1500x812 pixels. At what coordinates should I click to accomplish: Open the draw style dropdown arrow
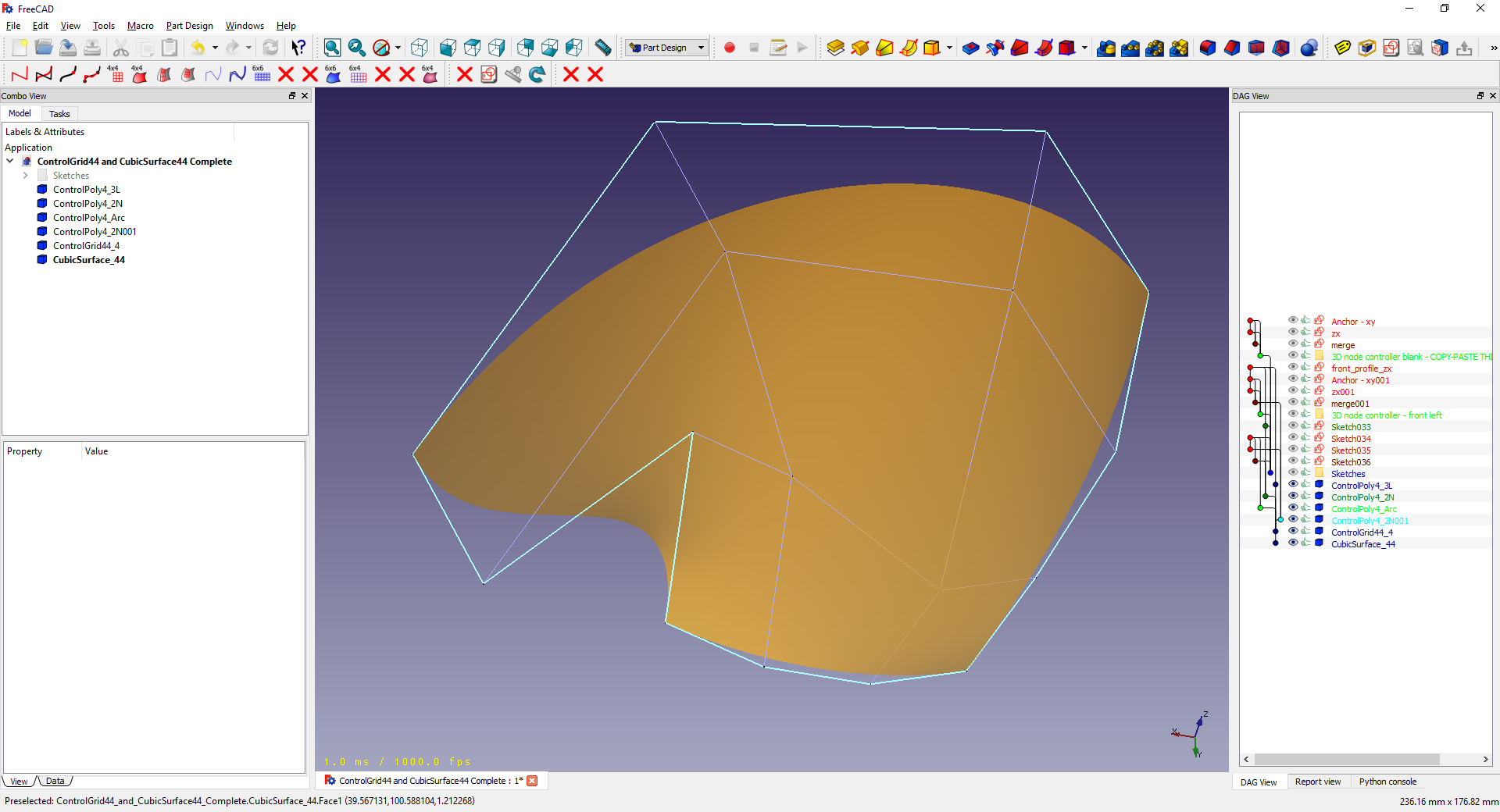pyautogui.click(x=398, y=48)
